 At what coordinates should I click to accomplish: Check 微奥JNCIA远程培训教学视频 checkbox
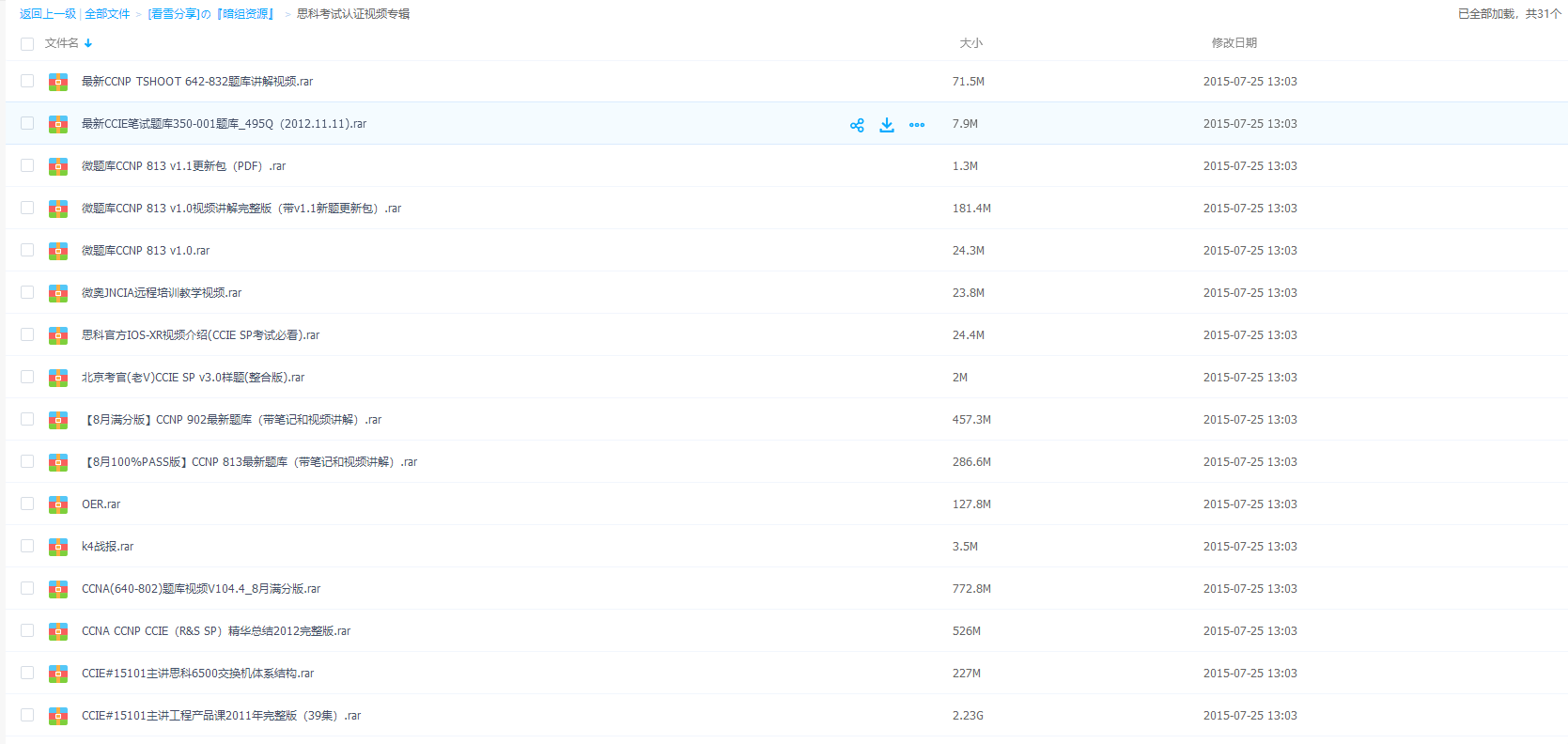point(27,292)
